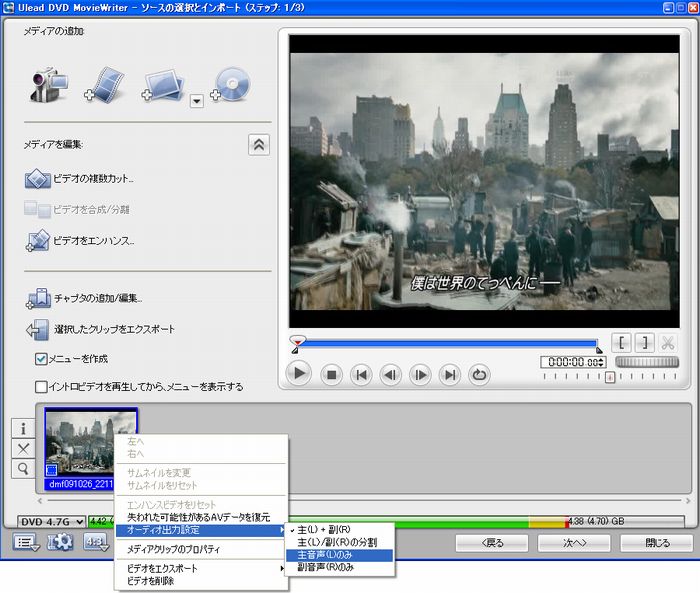Open project settings gear icon
Screen dimensions: 700x593
(x=60, y=542)
